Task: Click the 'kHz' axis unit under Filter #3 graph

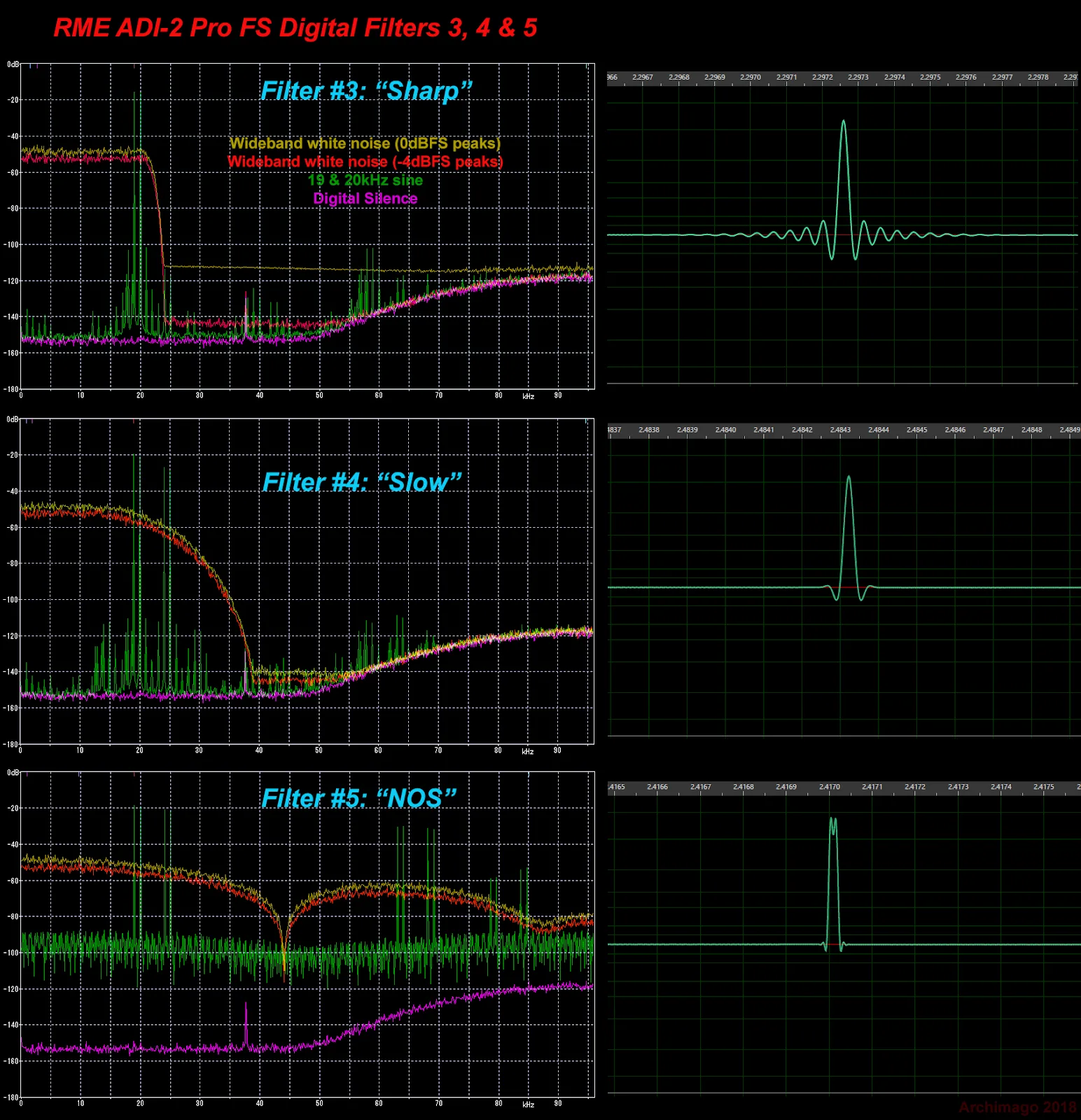Action: point(529,397)
